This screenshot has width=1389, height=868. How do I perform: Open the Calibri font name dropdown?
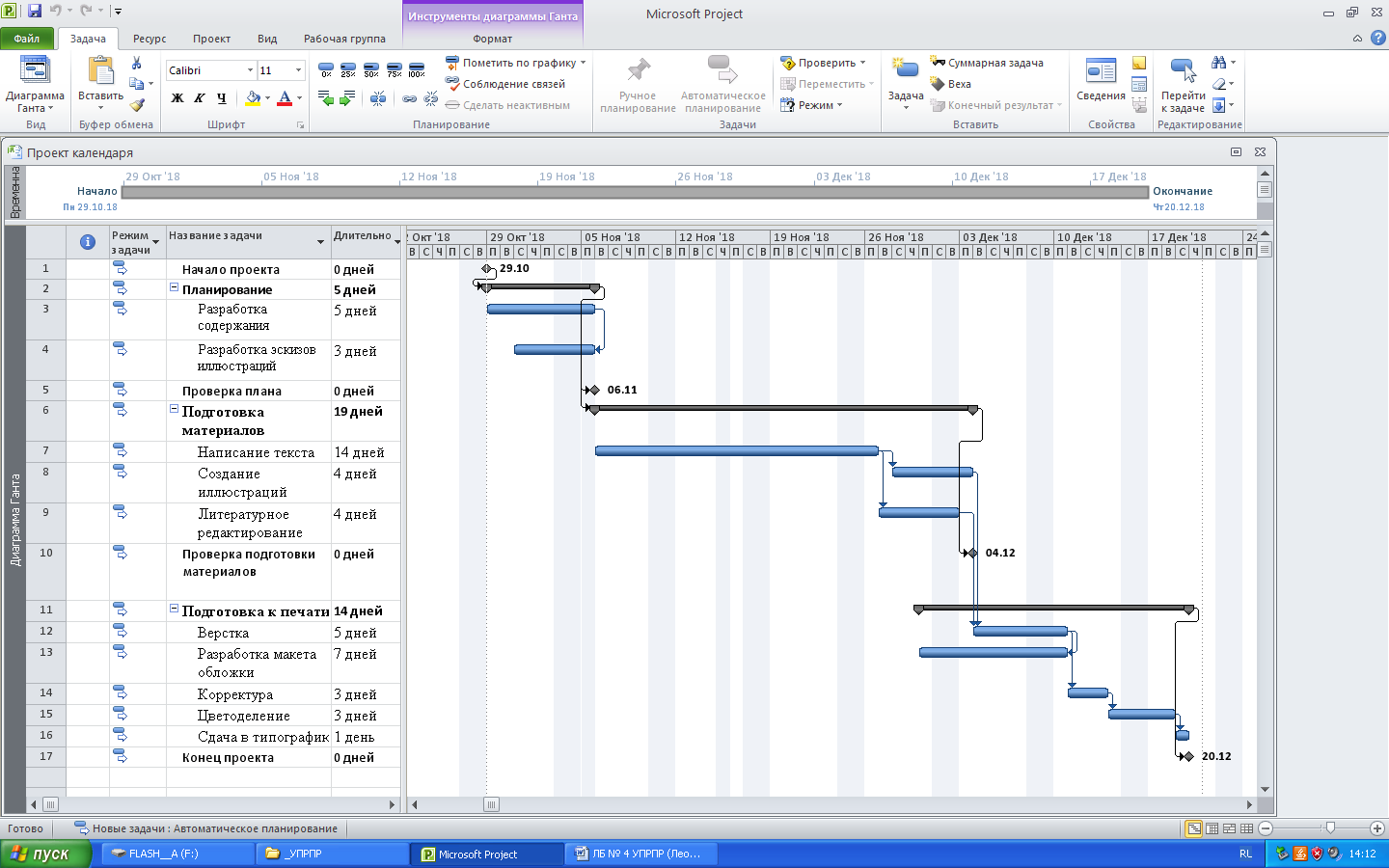click(250, 70)
